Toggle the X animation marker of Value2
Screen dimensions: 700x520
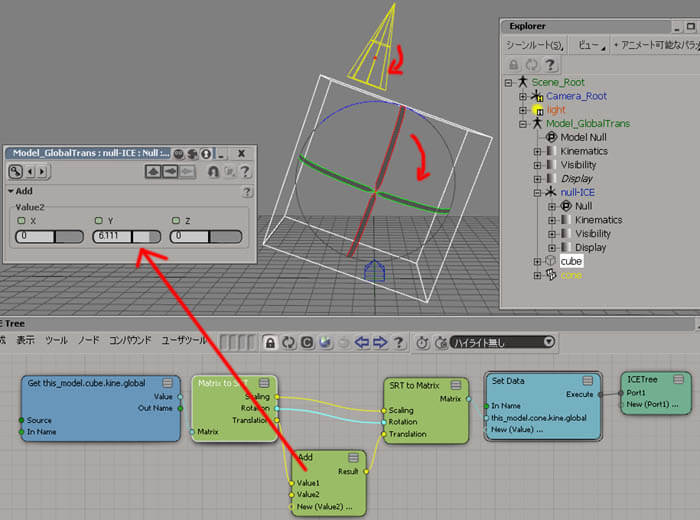(x=20, y=220)
